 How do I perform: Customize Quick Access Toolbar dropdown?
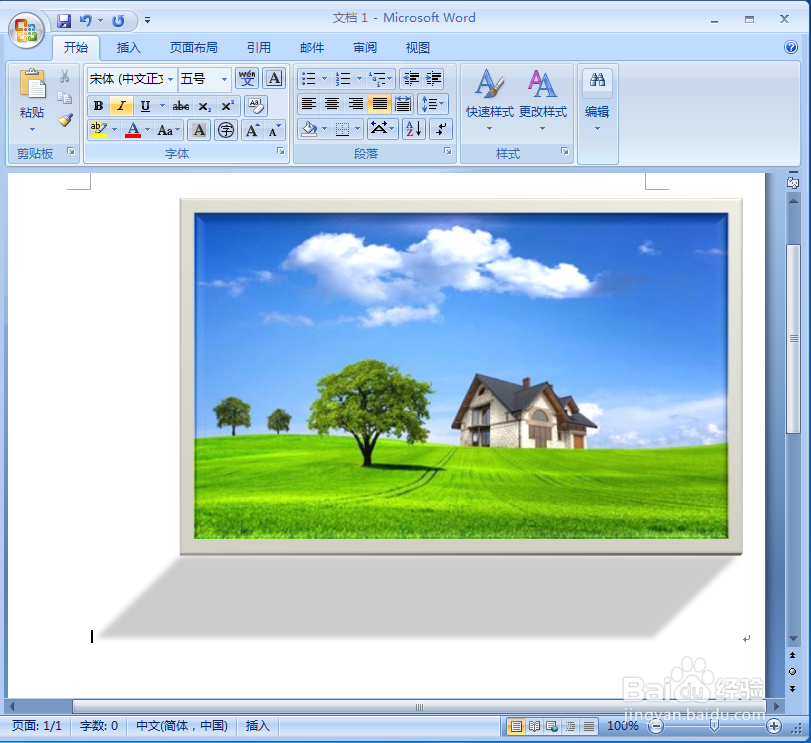(x=147, y=21)
